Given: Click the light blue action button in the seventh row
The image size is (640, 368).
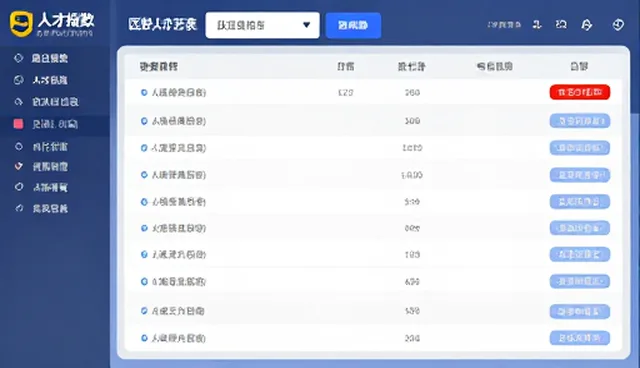Looking at the screenshot, I should click(x=580, y=255).
